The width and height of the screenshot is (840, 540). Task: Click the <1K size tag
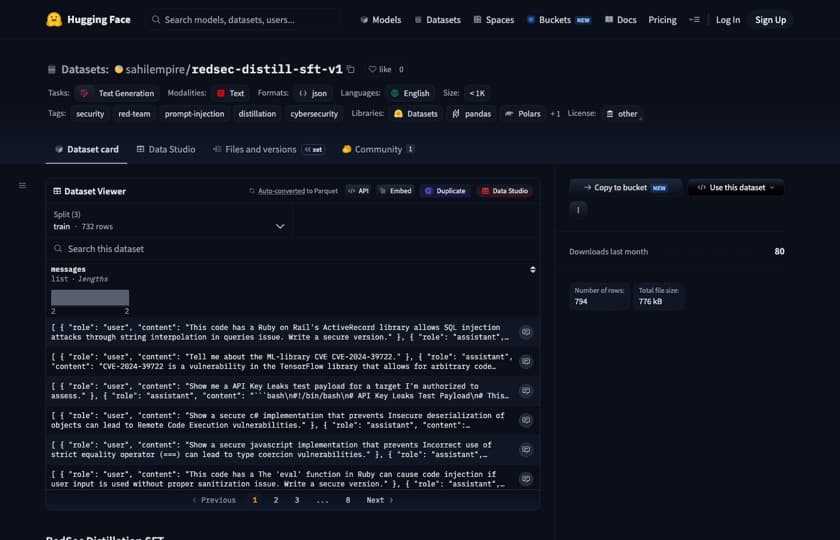point(477,93)
